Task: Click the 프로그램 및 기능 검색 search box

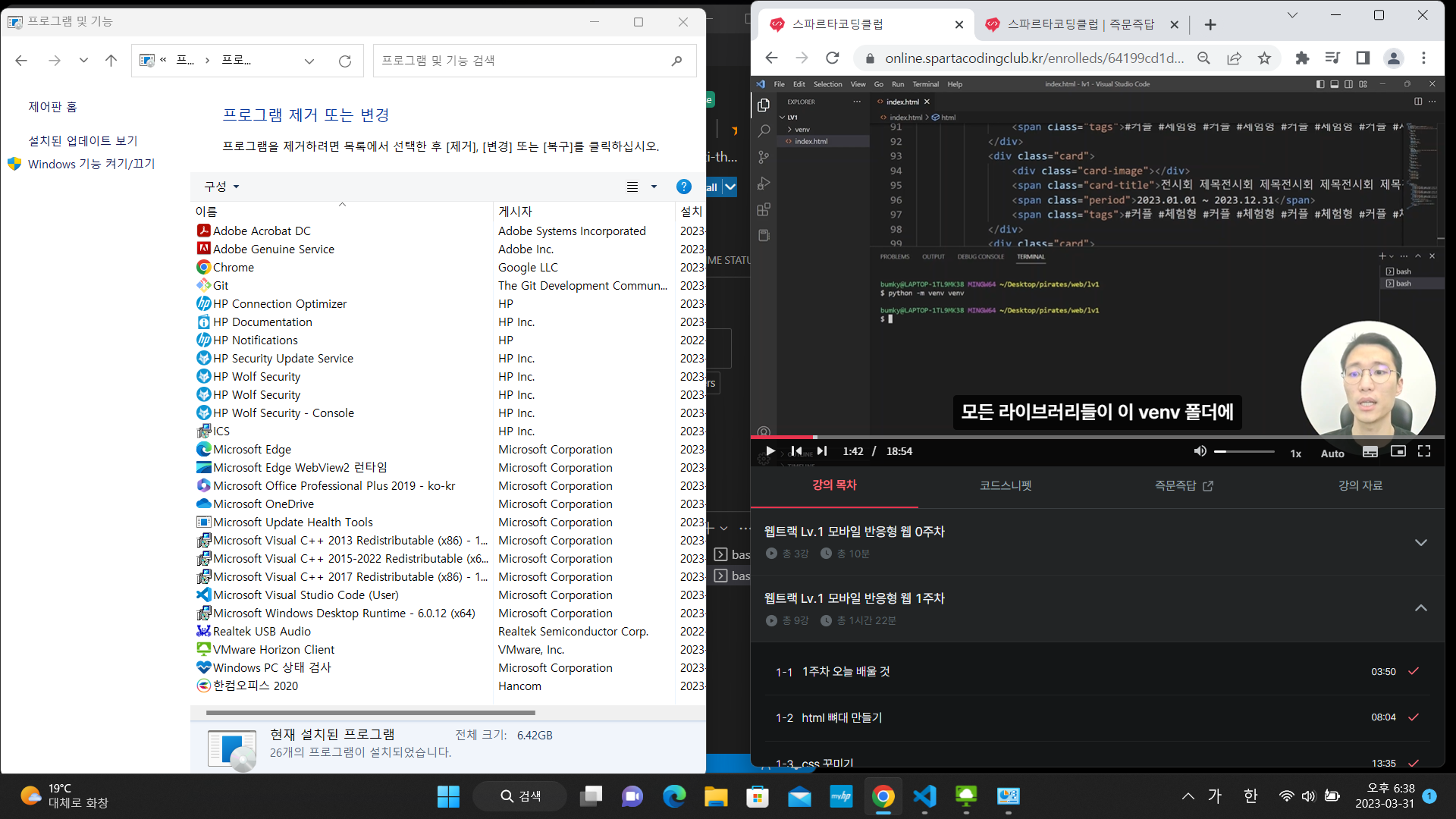Action: (x=535, y=61)
